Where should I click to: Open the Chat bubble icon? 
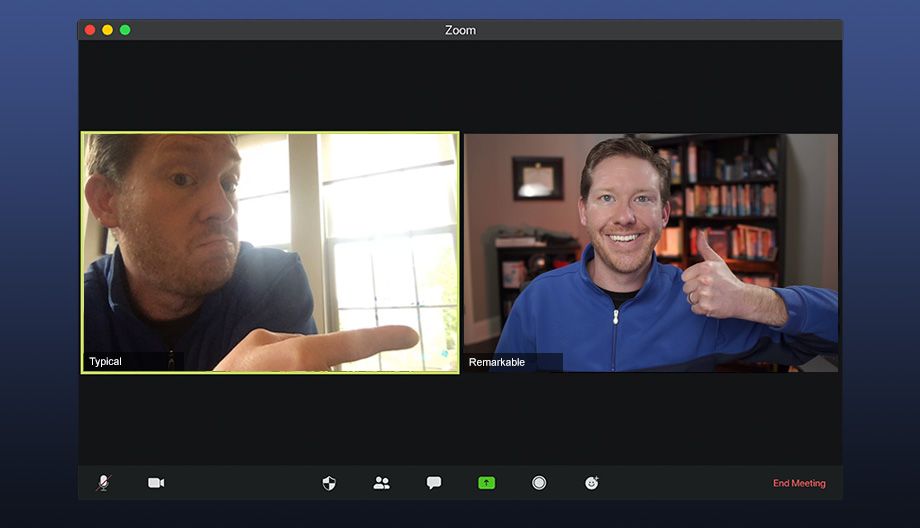(x=434, y=483)
